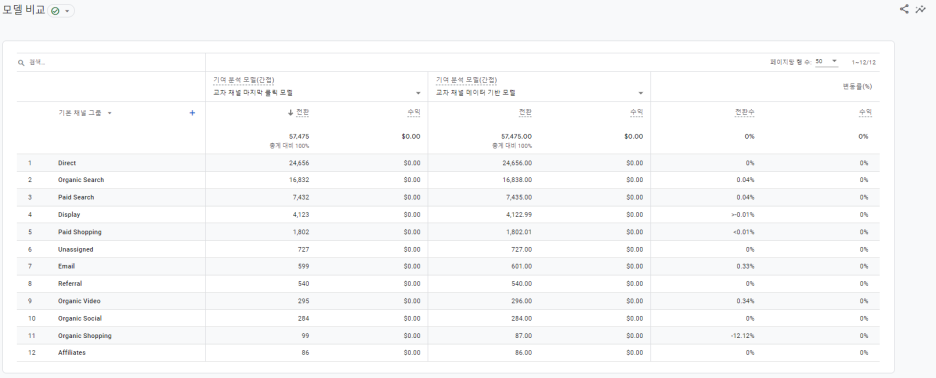The image size is (936, 378).
Task: Click the share report icon
Action: pyautogui.click(x=904, y=9)
